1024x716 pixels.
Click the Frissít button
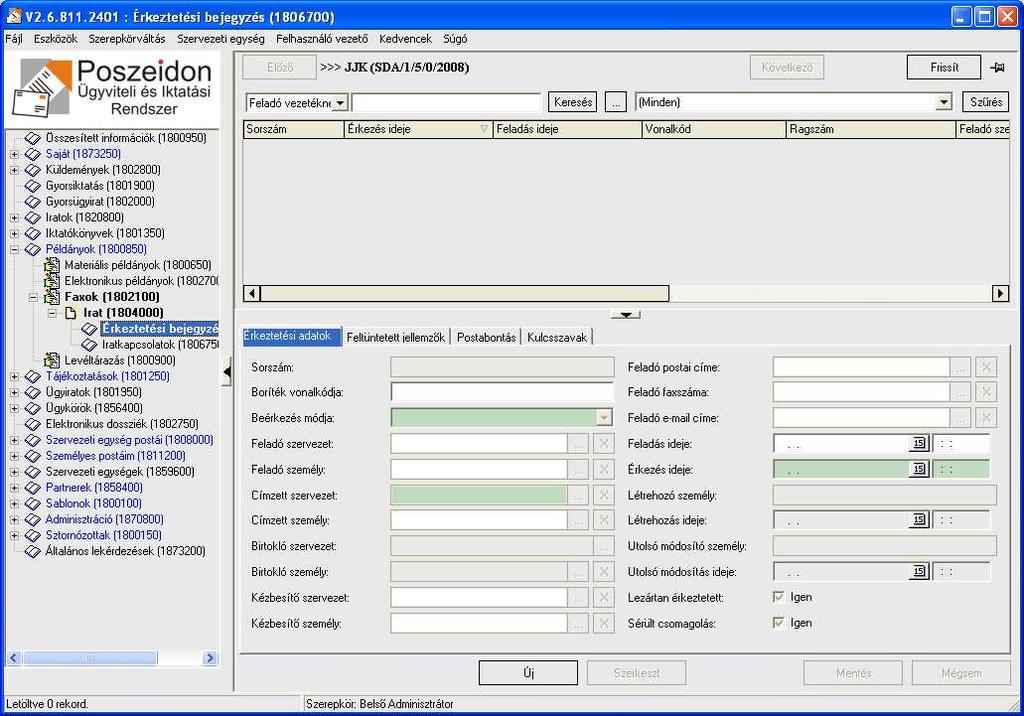[x=944, y=67]
